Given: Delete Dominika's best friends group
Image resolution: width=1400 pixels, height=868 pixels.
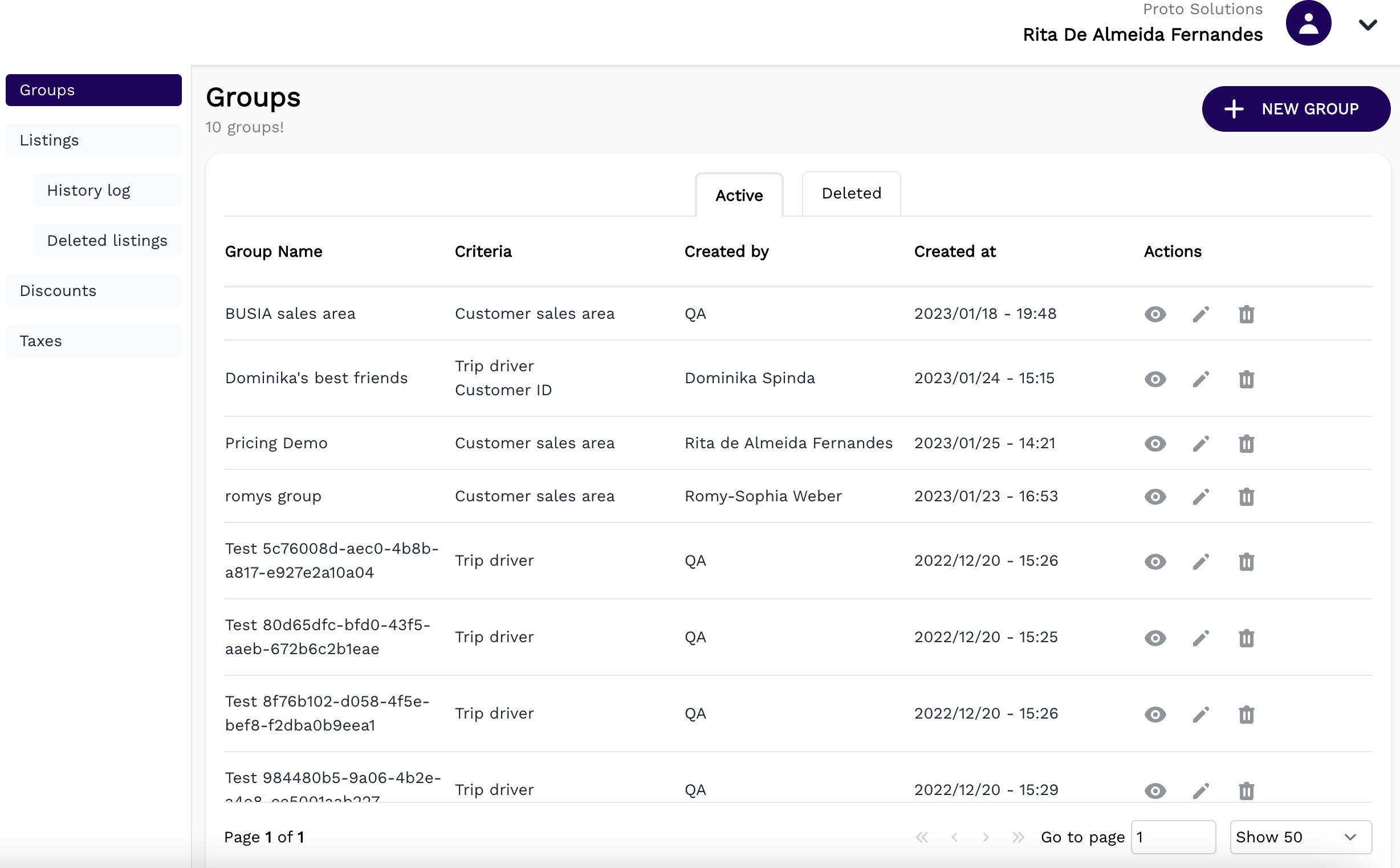Looking at the screenshot, I should coord(1246,379).
